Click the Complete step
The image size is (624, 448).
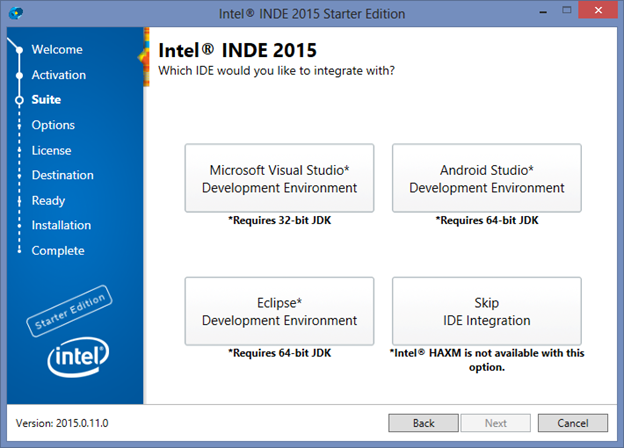(57, 250)
